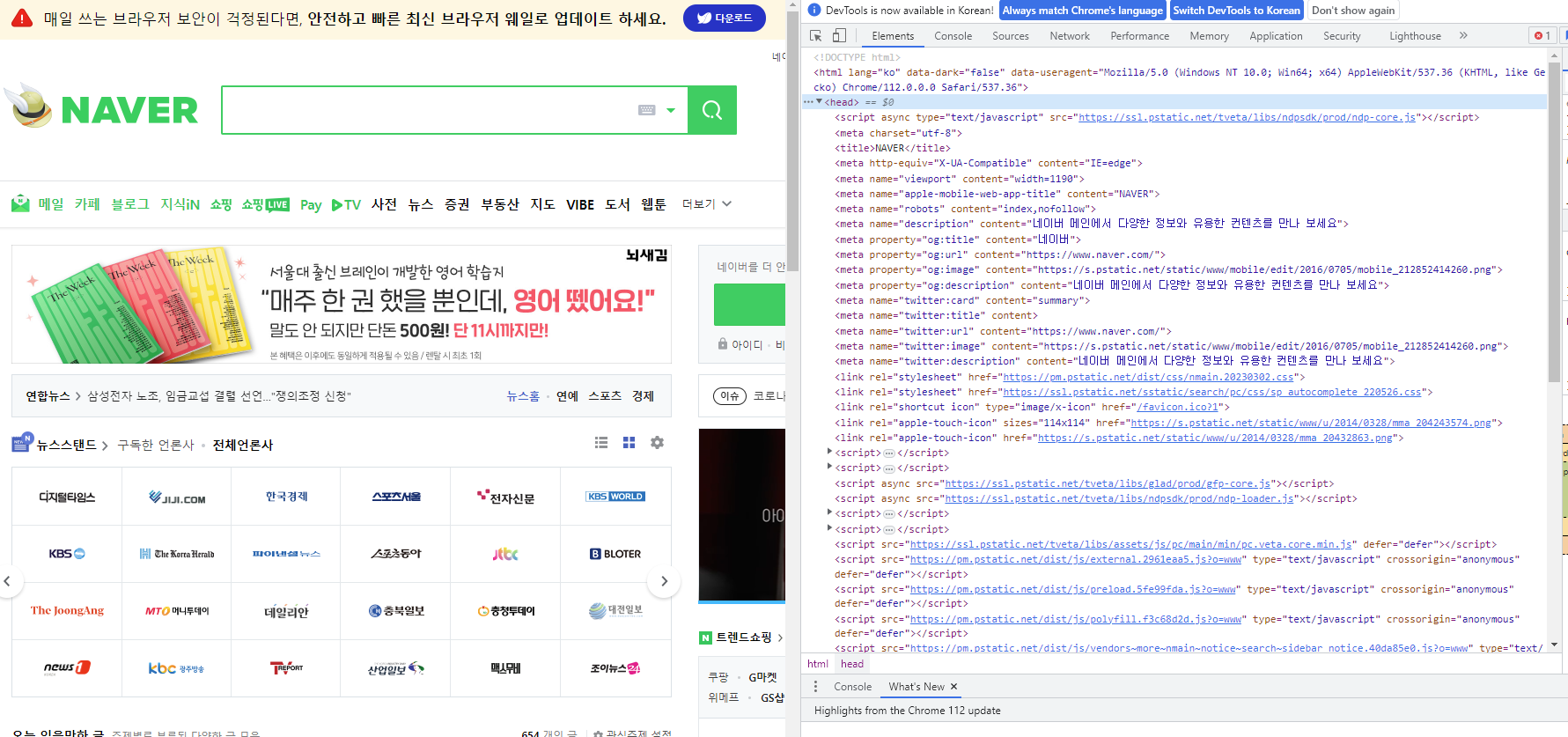This screenshot has height=737, width=1568.
Task: Open the JTBC press logo tile
Action: pyautogui.click(x=505, y=554)
